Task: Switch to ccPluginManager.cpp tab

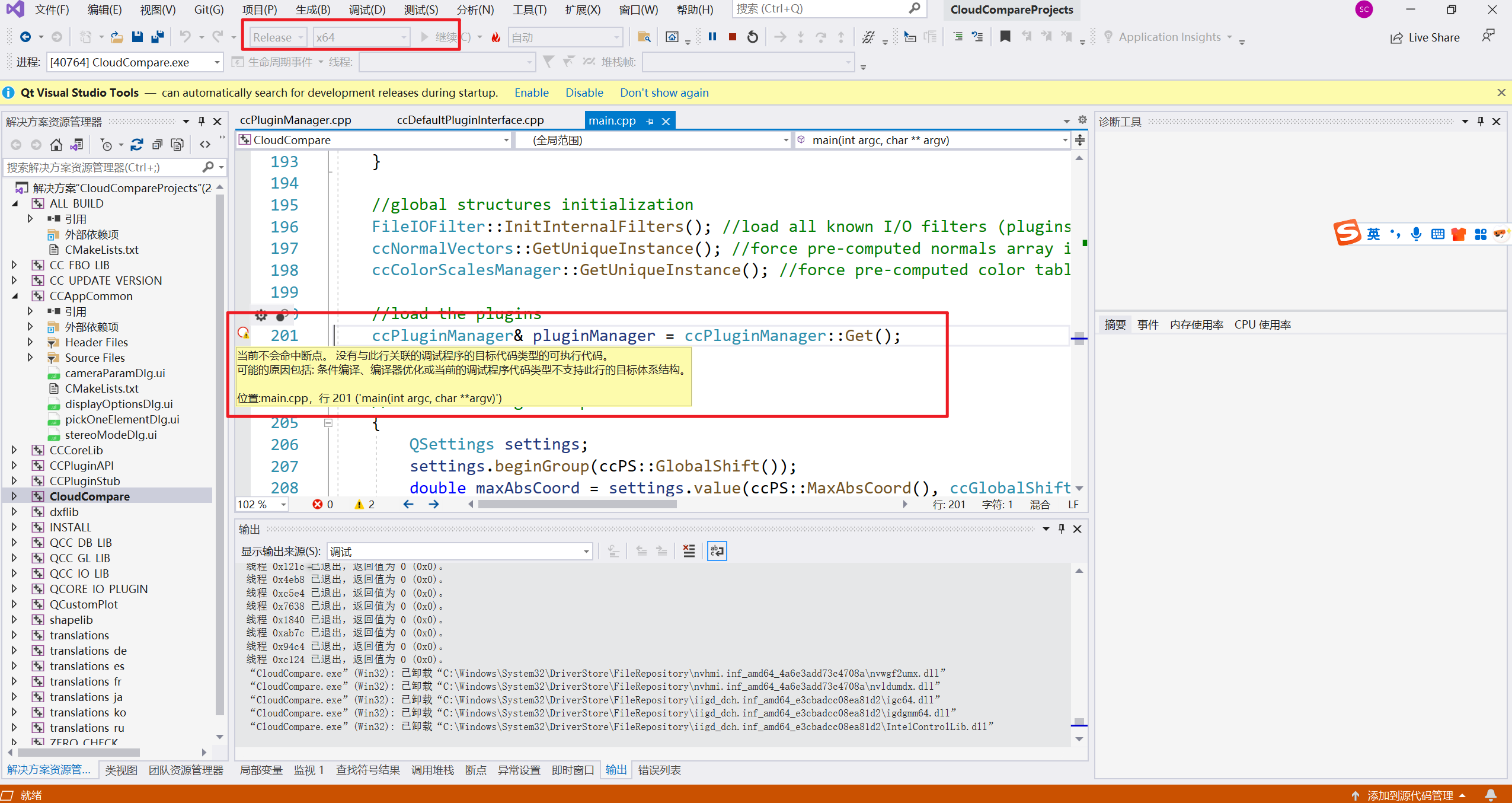Action: [295, 120]
